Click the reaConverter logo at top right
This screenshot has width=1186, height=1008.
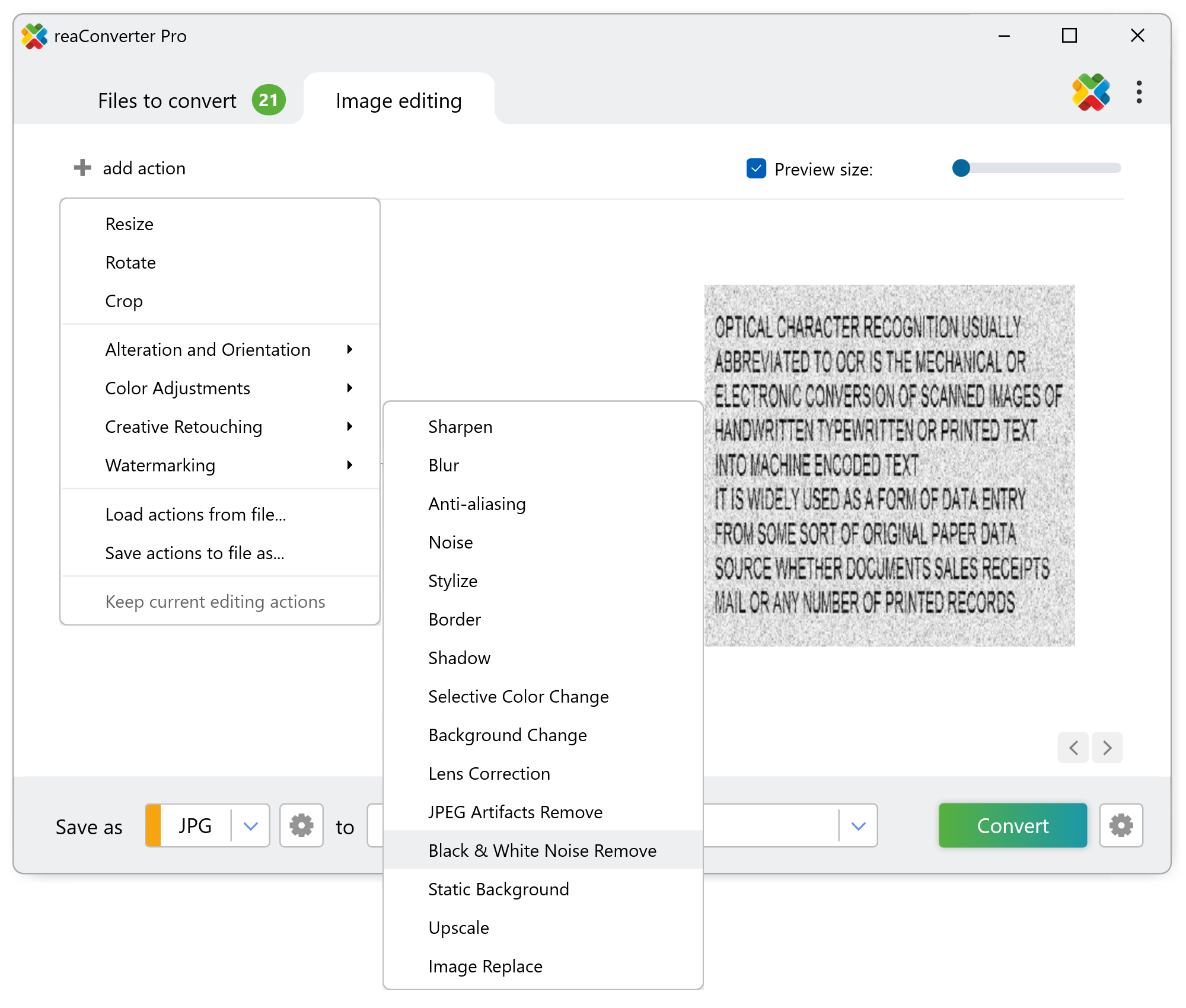[x=1091, y=92]
